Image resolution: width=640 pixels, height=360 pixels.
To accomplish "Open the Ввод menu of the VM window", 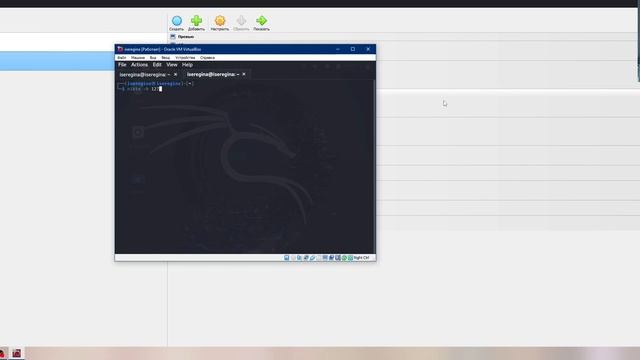I will click(165, 58).
